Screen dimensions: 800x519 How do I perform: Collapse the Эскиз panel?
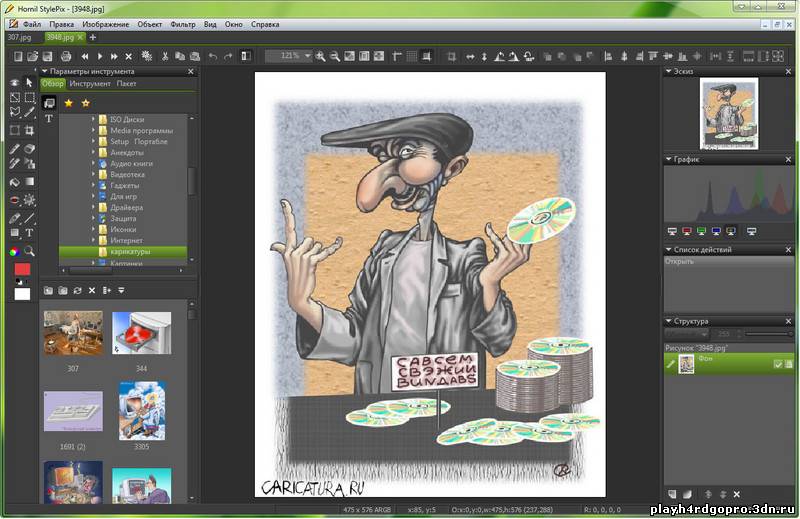pos(668,71)
